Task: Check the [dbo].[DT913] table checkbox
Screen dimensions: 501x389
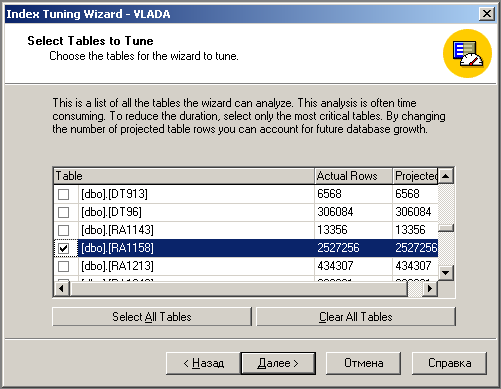Action: tap(63, 194)
